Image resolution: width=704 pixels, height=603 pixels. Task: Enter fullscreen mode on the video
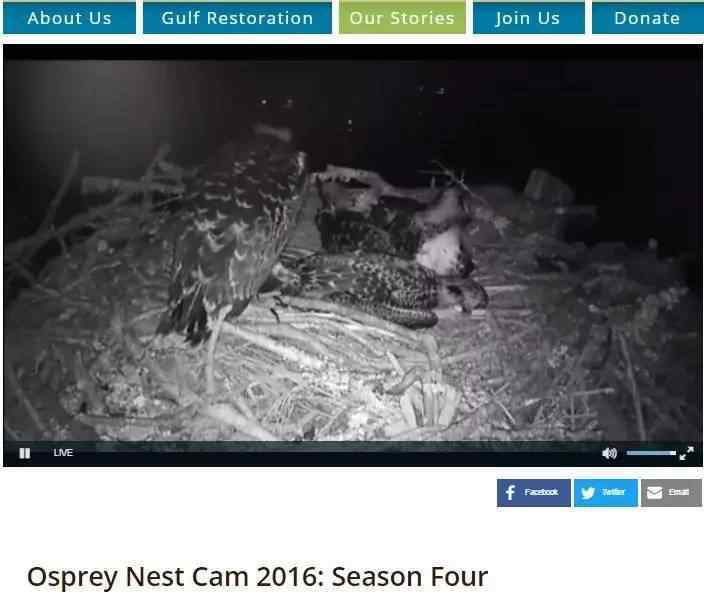click(686, 453)
